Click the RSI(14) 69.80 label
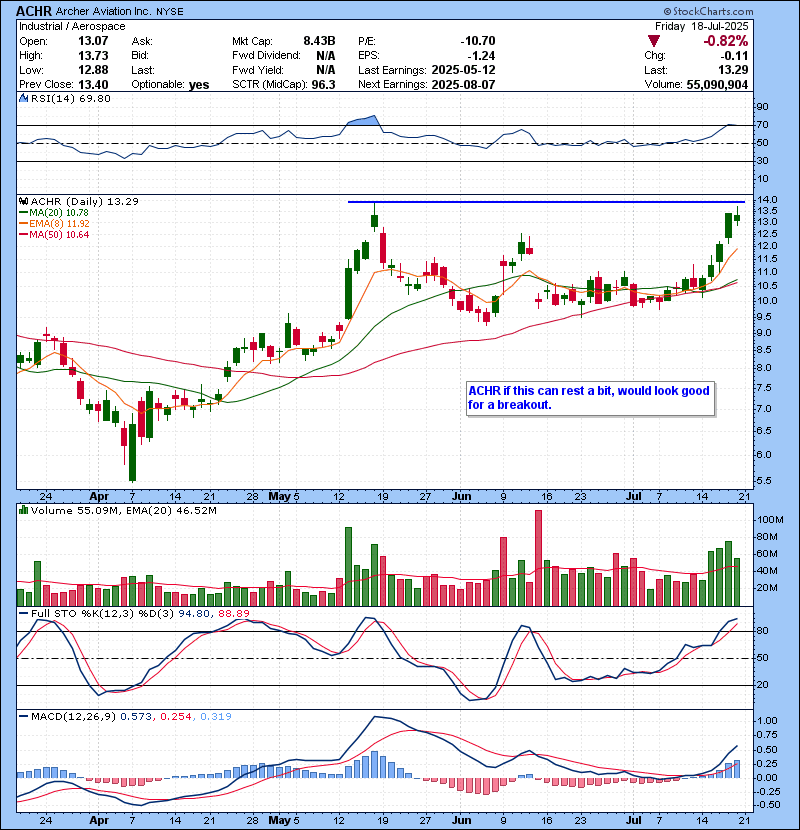Screen dimensions: 800x830 point(71,98)
